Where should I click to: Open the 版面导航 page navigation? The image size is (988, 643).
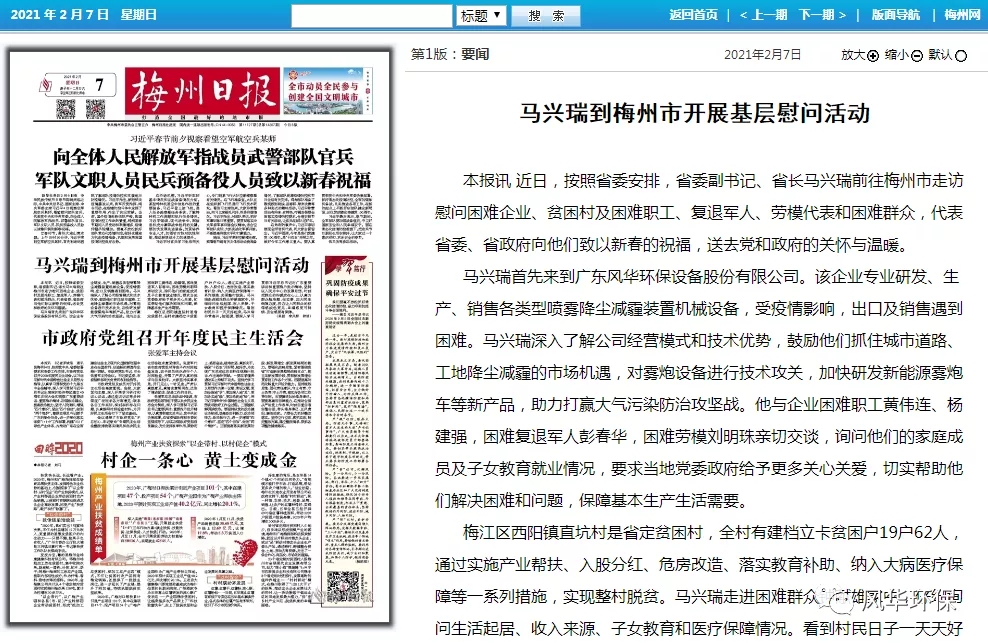pos(896,15)
